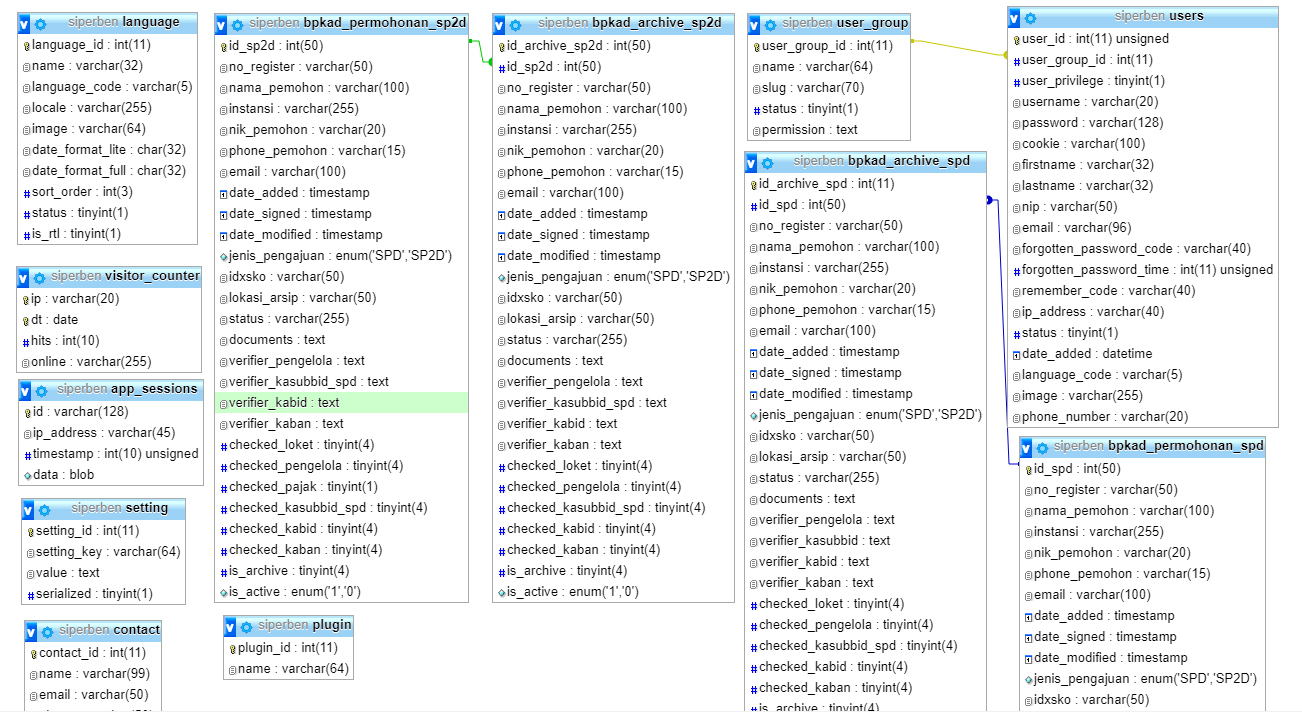
Task: Click gear icon on bpkad_archive_sp2d table
Action: (x=516, y=24)
